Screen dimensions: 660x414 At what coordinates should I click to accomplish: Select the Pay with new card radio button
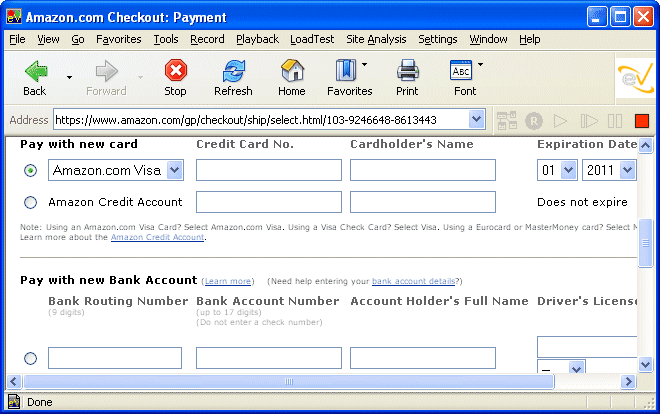30,170
